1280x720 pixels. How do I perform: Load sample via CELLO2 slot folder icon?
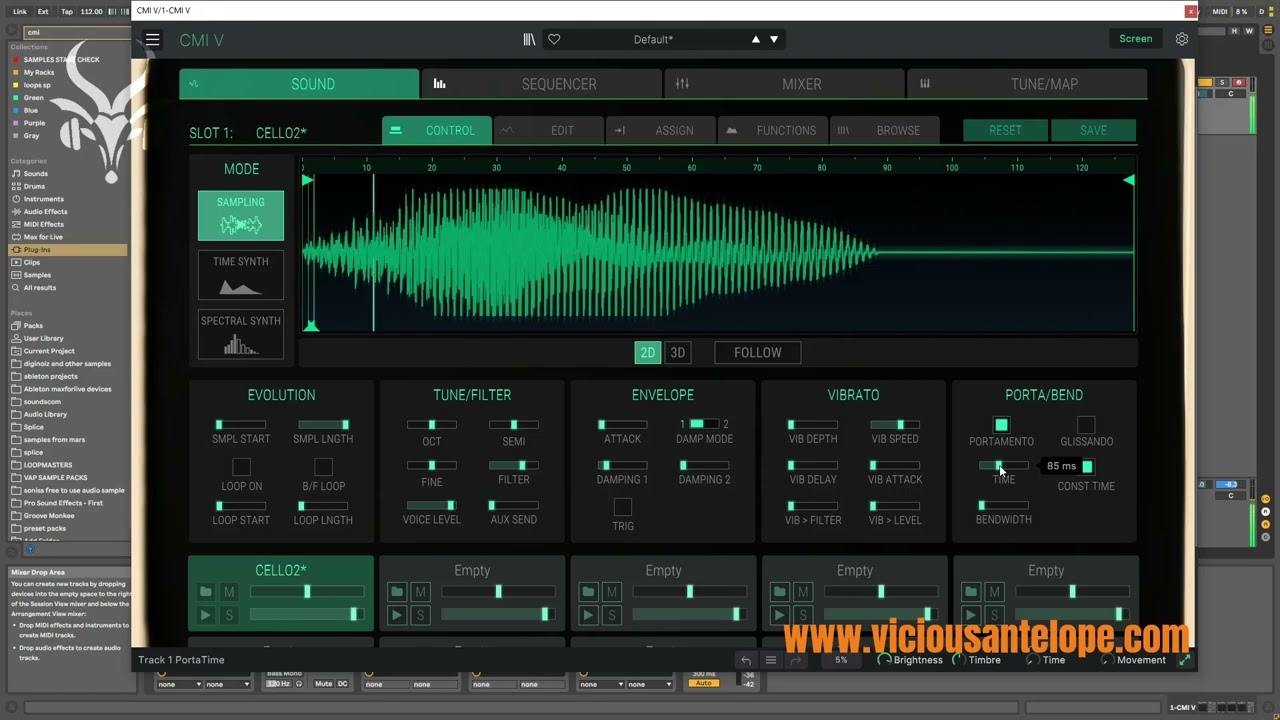click(205, 592)
